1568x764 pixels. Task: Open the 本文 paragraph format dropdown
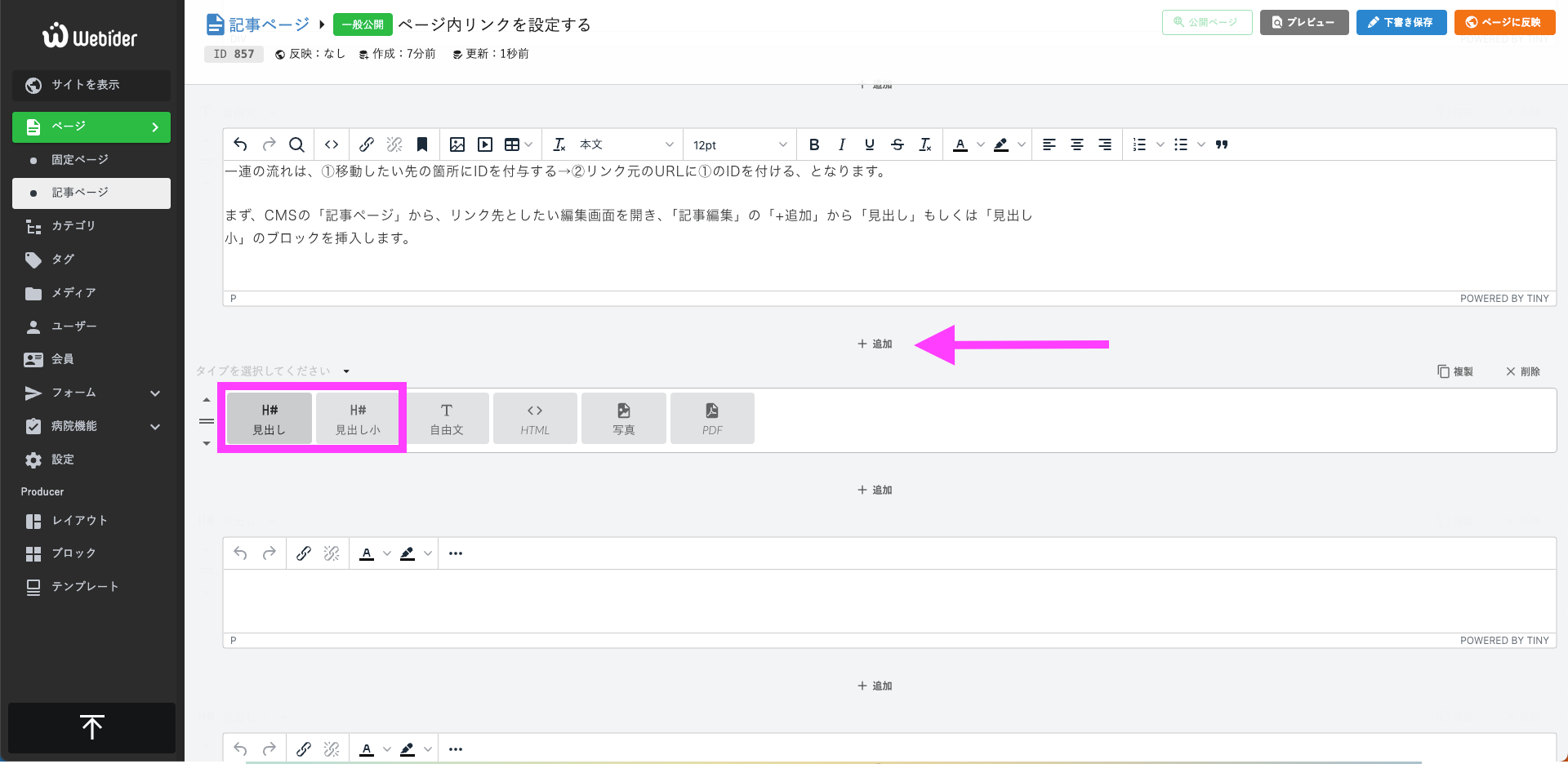pyautogui.click(x=625, y=144)
